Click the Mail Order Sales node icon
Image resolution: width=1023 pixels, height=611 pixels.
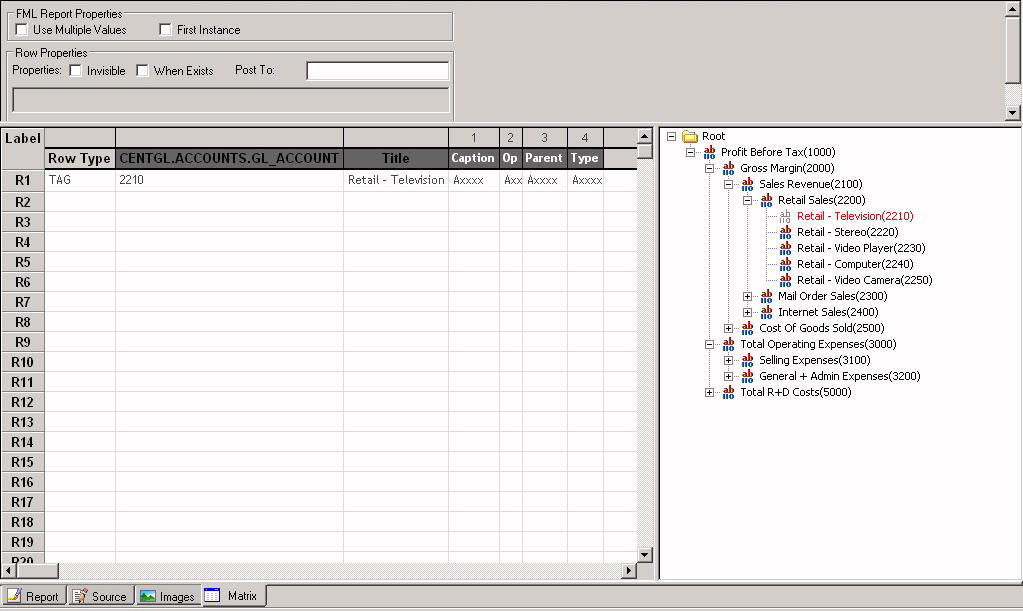click(766, 296)
